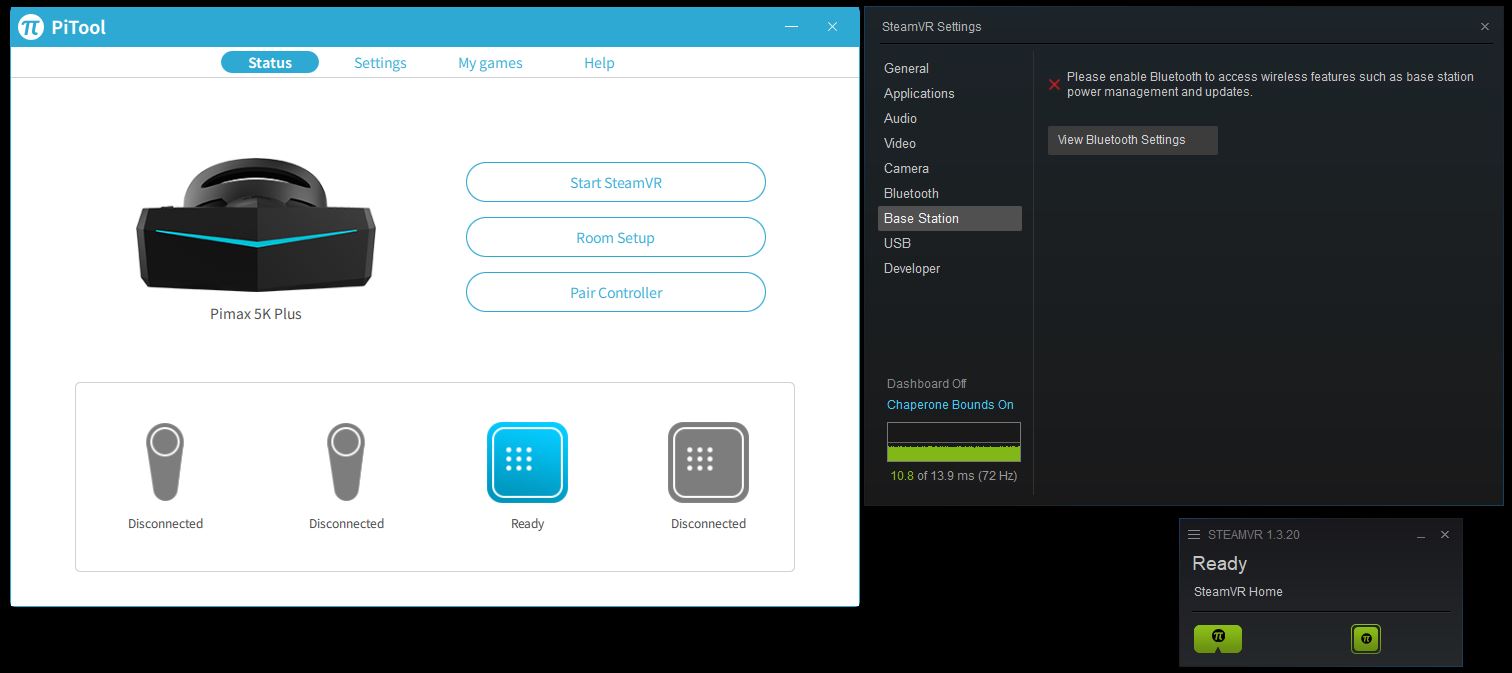This screenshot has width=1512, height=673.
Task: Close the SteamVR status window
Action: (x=1445, y=535)
